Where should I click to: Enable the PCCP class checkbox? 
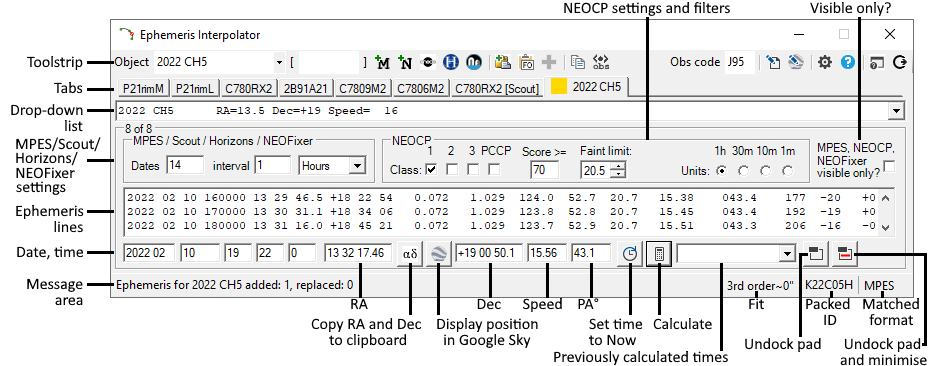tap(493, 170)
